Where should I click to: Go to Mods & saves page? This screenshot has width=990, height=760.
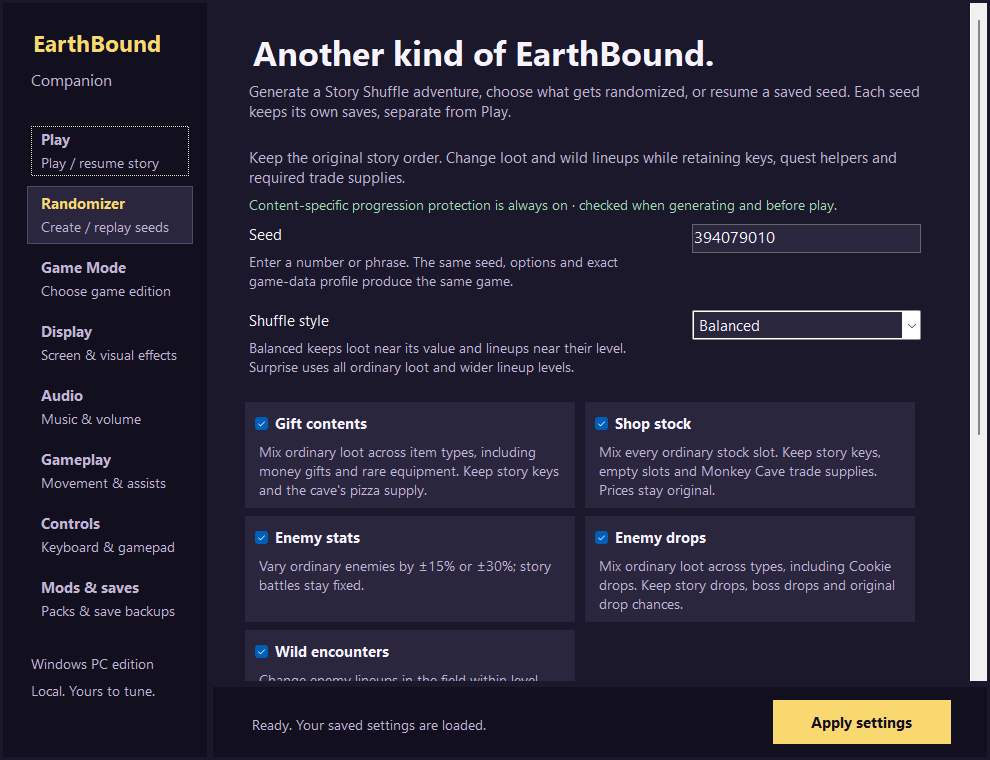tap(110, 599)
